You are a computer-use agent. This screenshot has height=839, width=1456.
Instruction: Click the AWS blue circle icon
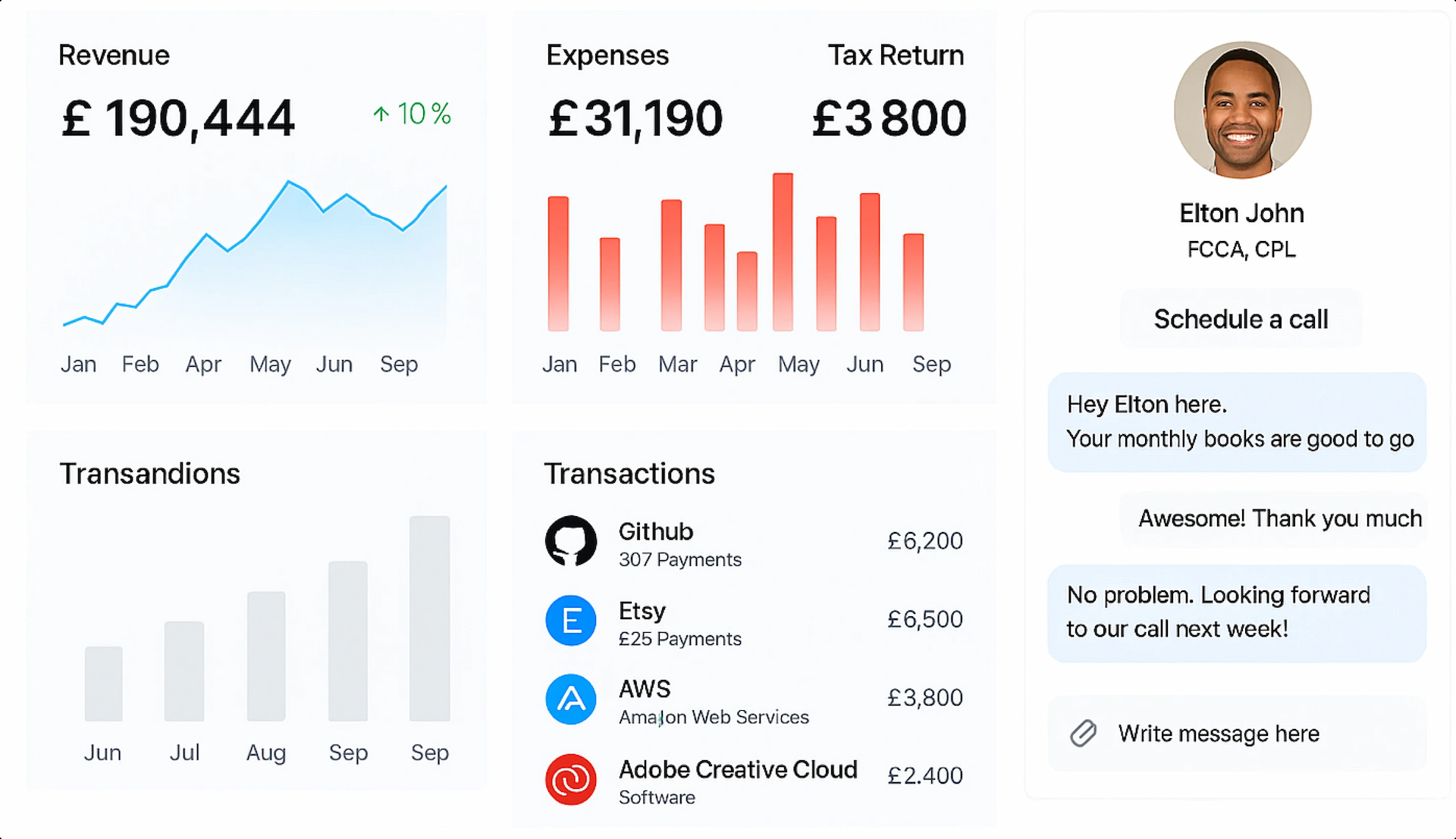[571, 699]
